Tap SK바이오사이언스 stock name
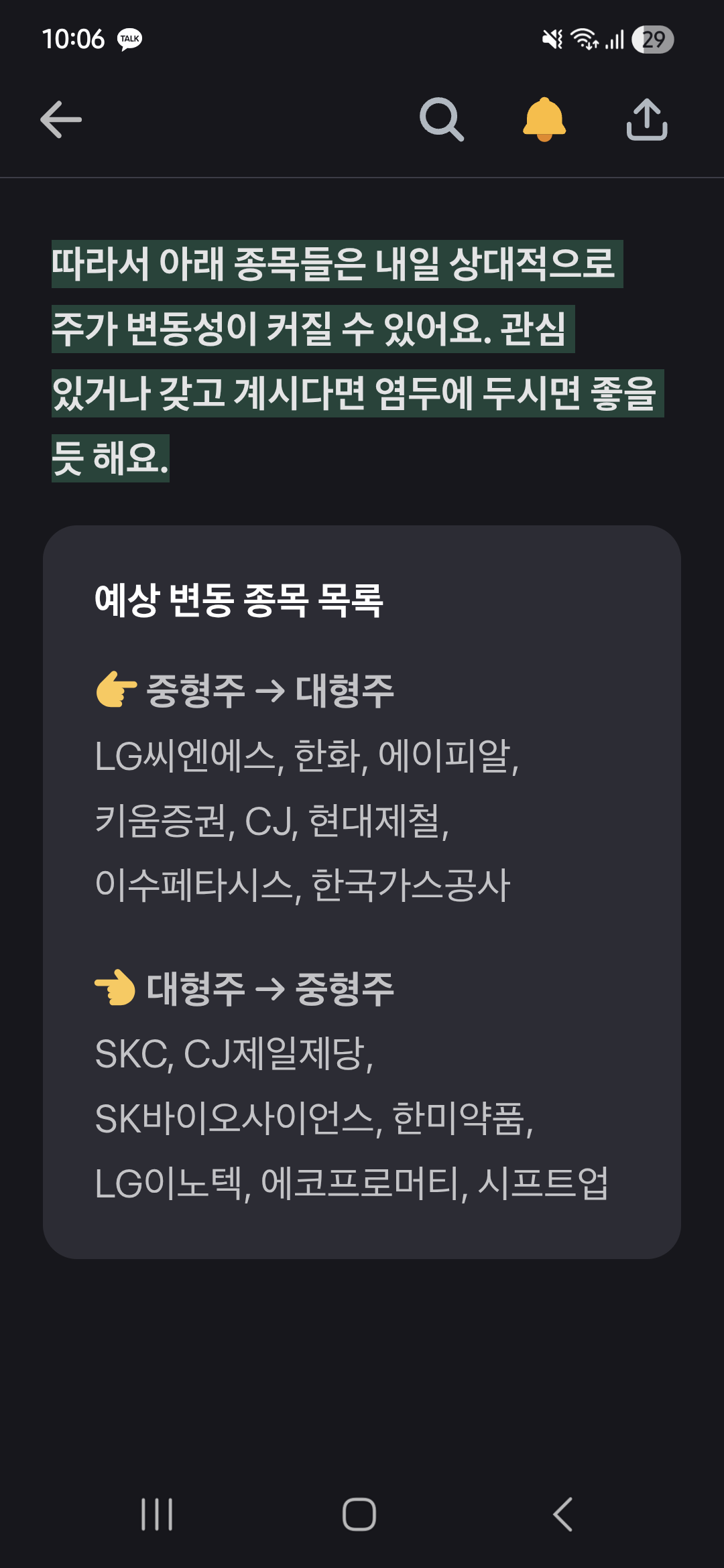The image size is (724, 1568). pos(238,1118)
